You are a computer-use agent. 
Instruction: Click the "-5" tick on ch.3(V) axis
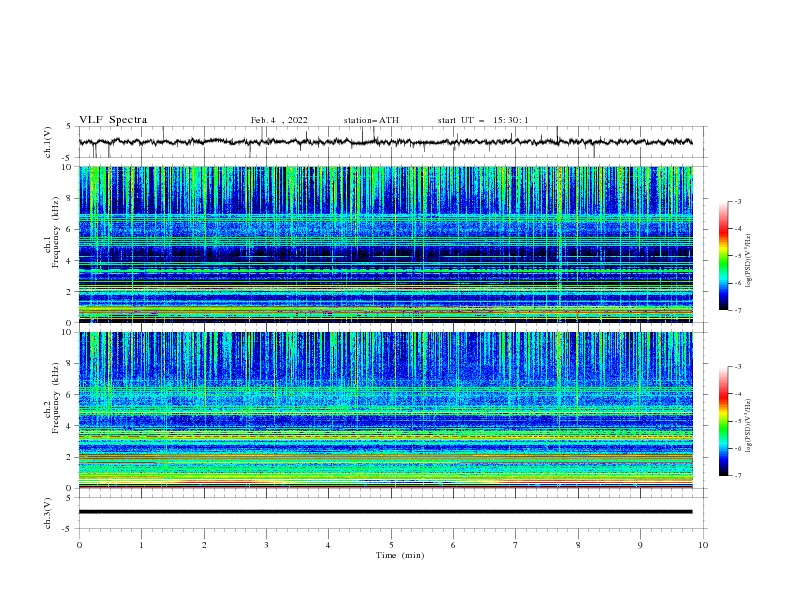pyautogui.click(x=68, y=529)
